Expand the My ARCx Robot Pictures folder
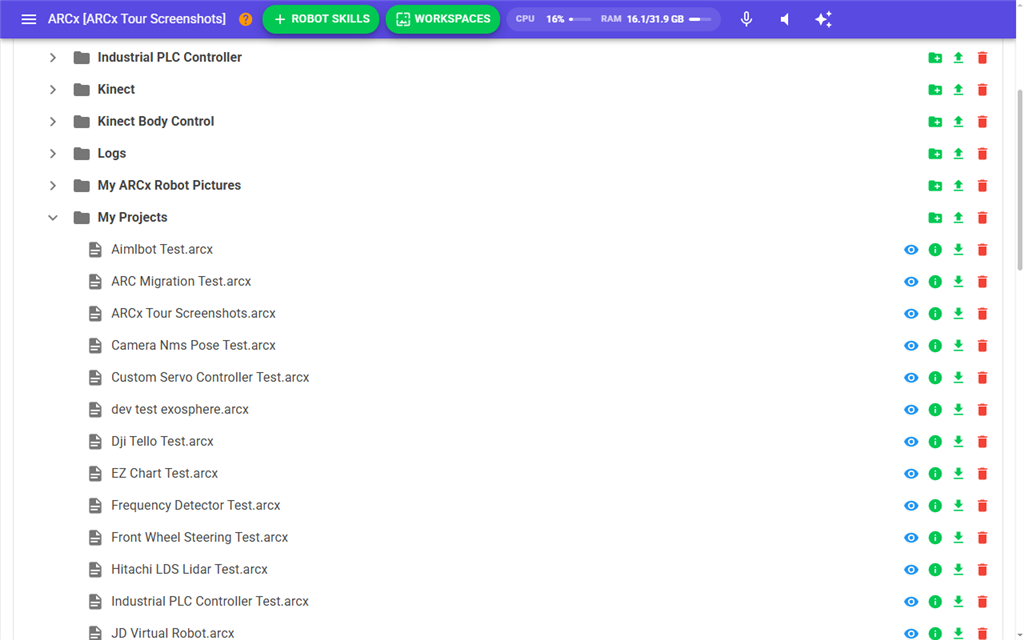The width and height of the screenshot is (1024, 640). [53, 185]
